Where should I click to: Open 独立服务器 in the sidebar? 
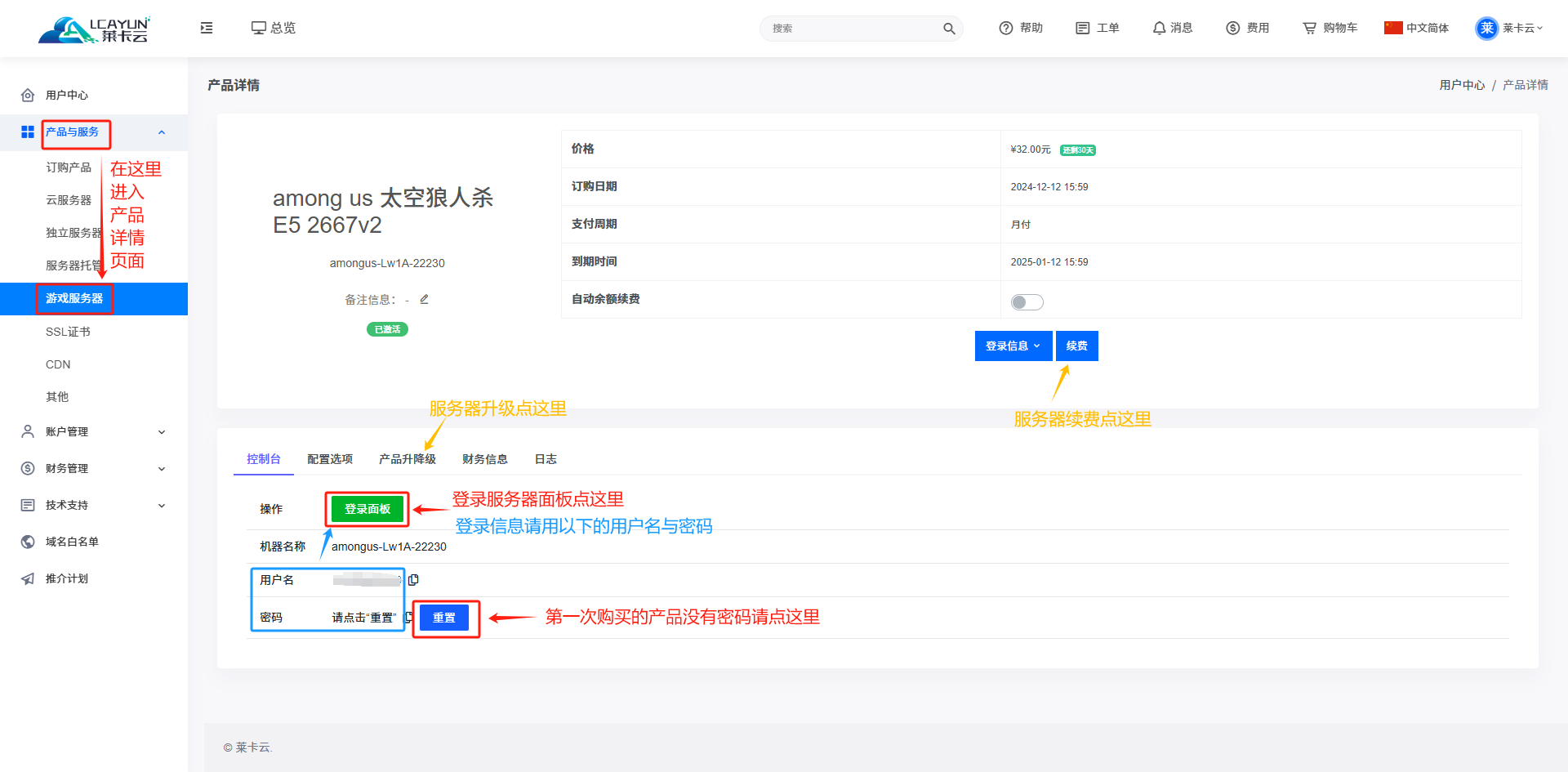click(x=74, y=233)
